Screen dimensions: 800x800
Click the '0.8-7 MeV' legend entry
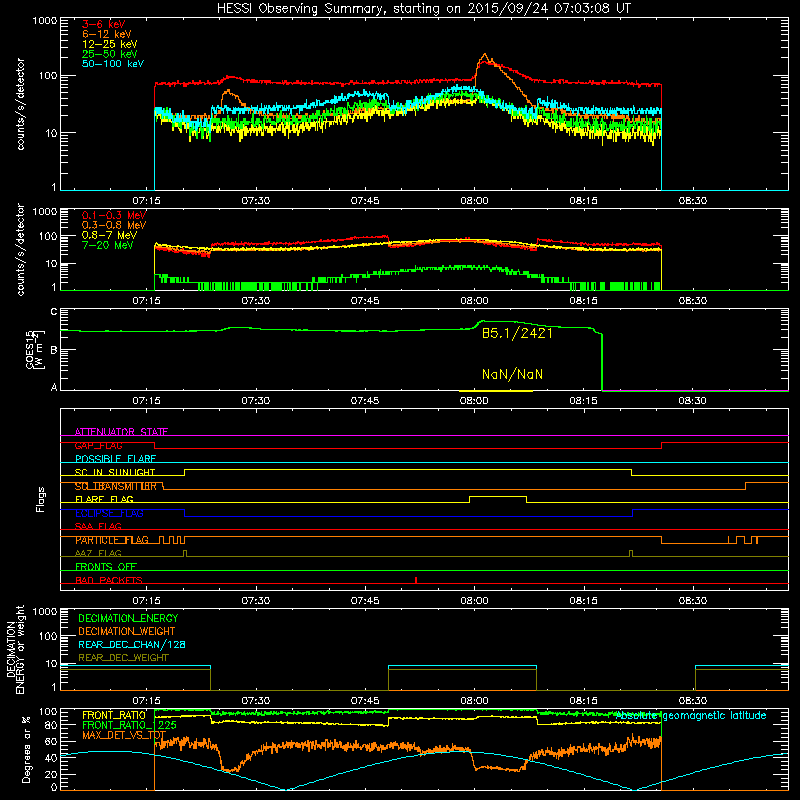[110, 235]
